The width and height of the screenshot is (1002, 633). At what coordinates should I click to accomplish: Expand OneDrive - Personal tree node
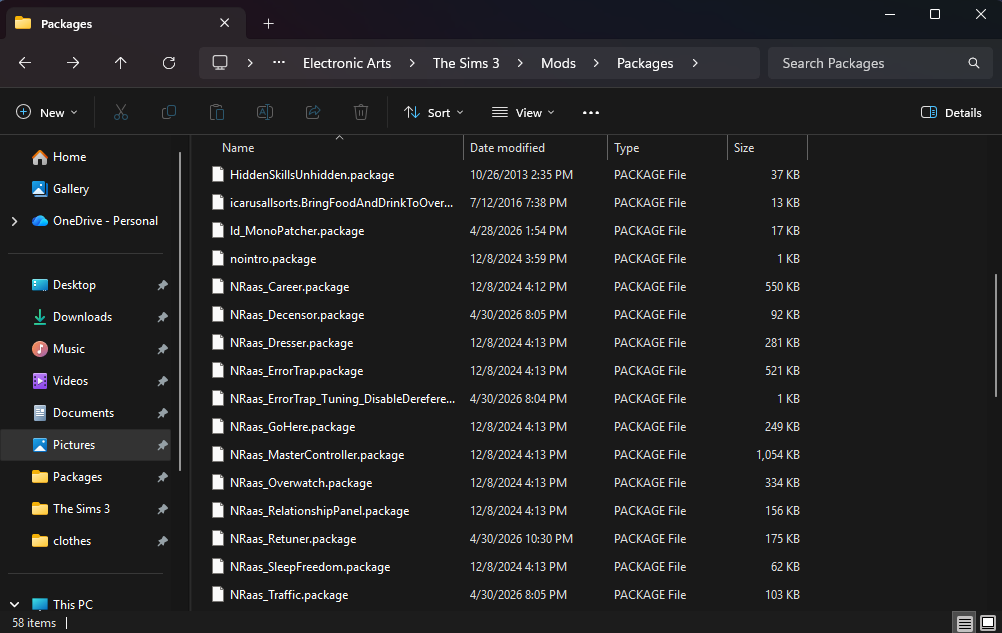click(15, 221)
